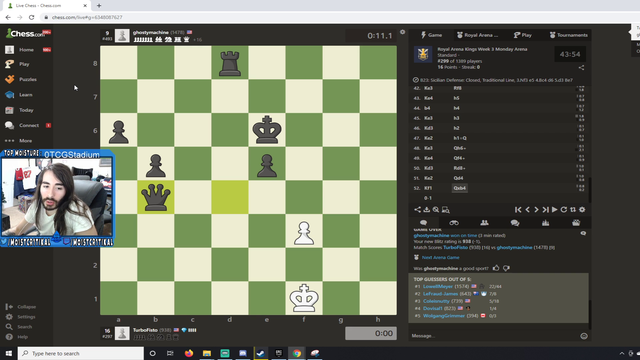The image size is (640, 360).
Task: Open the players list tab
Action: [484, 223]
